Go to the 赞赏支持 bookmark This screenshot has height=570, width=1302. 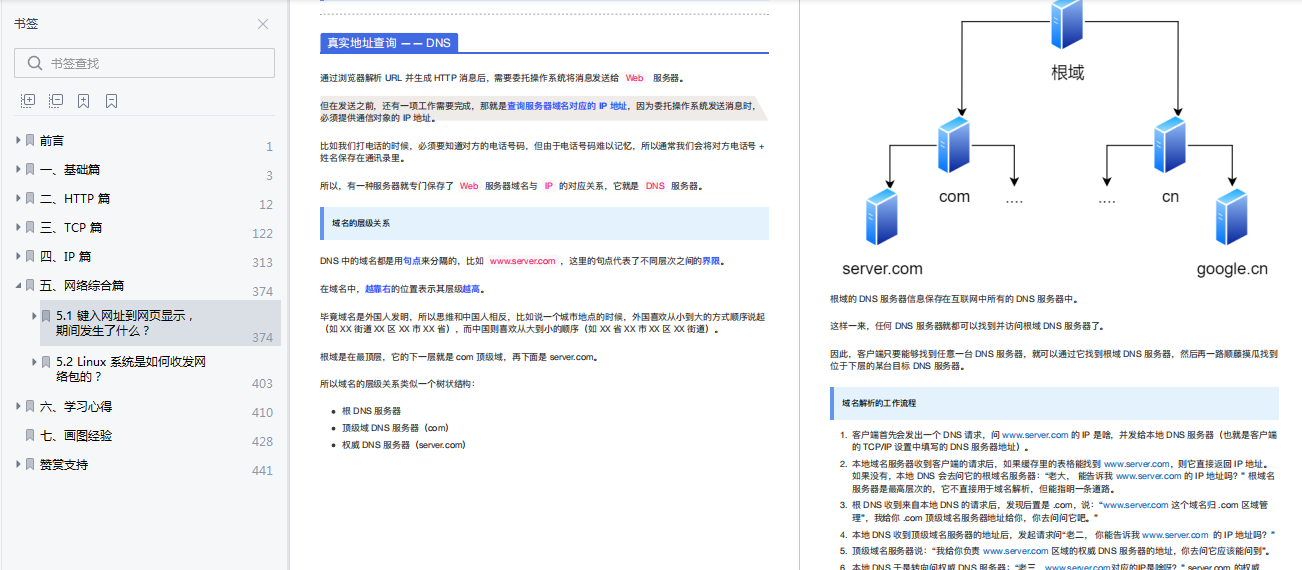[64, 465]
